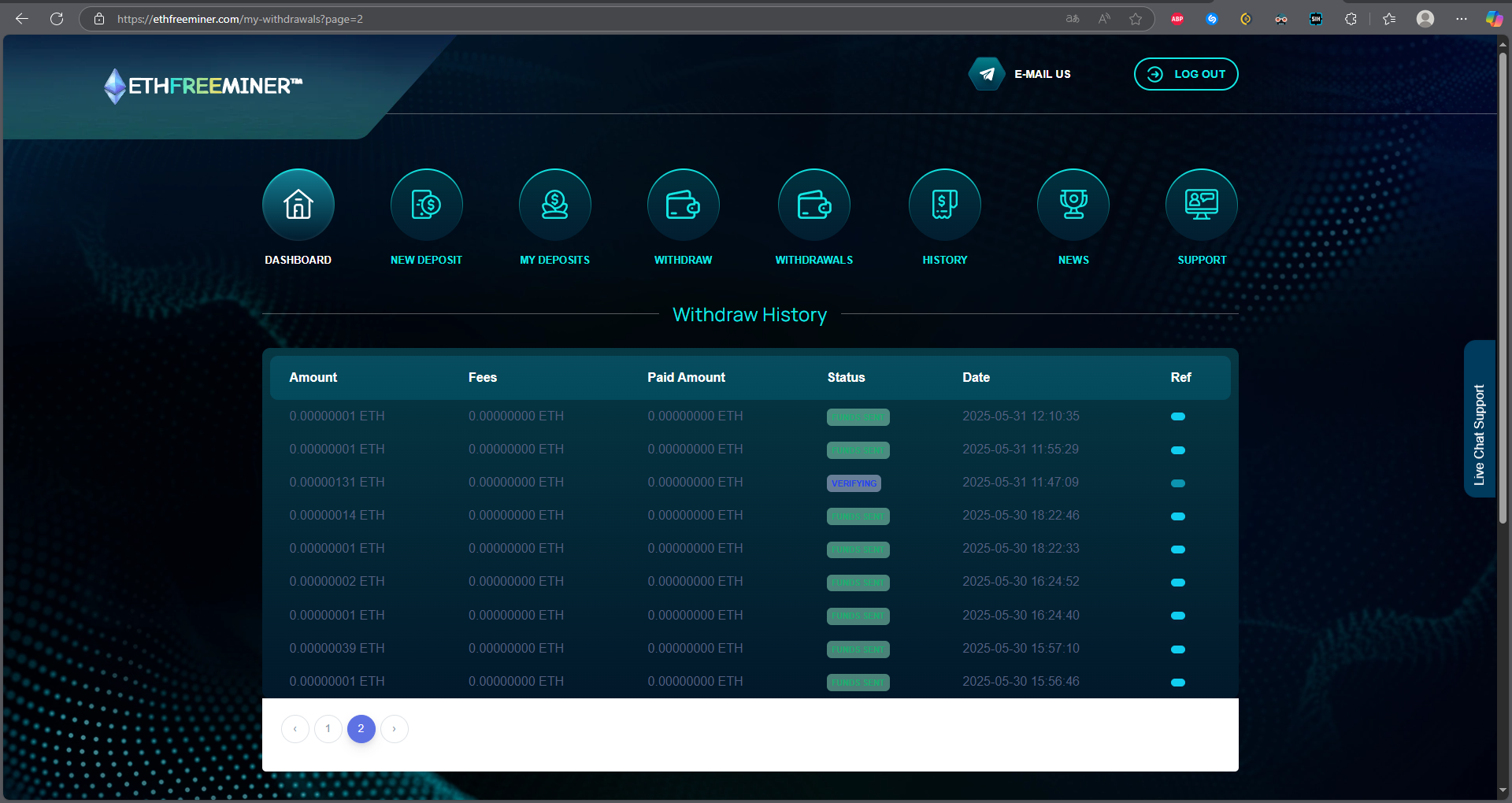
Task: Go to previous page arrow
Action: tap(295, 729)
